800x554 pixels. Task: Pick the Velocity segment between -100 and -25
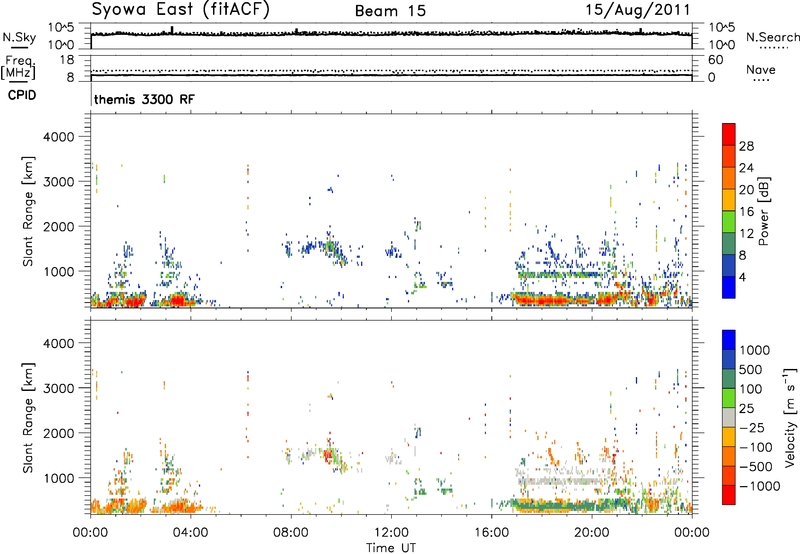pos(729,437)
